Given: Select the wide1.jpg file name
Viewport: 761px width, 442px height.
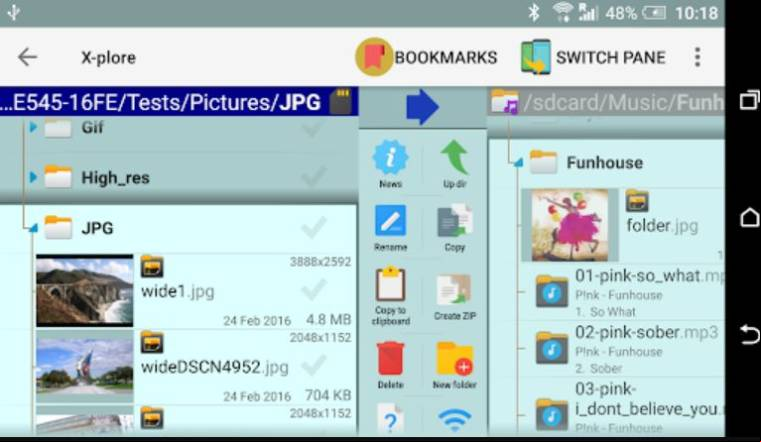Looking at the screenshot, I should point(178,291).
